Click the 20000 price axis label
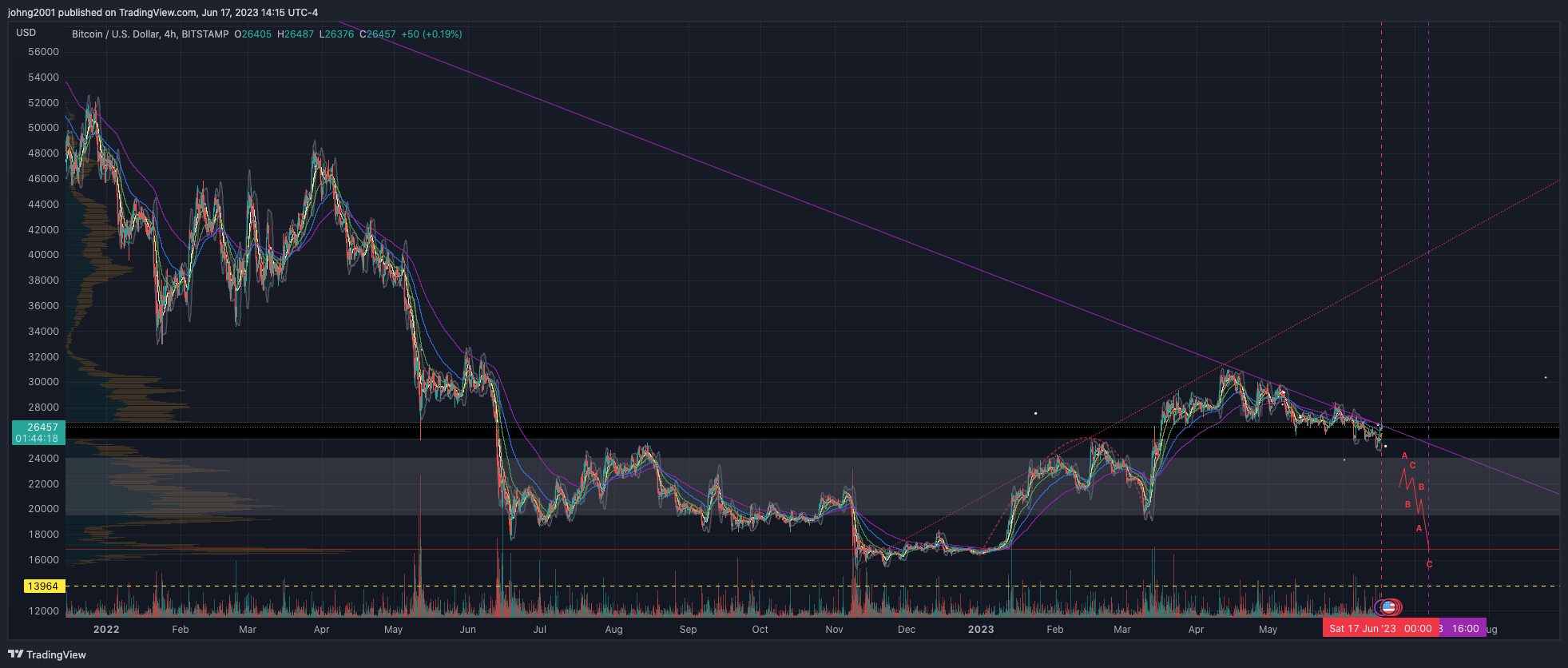1568x668 pixels. 43,509
